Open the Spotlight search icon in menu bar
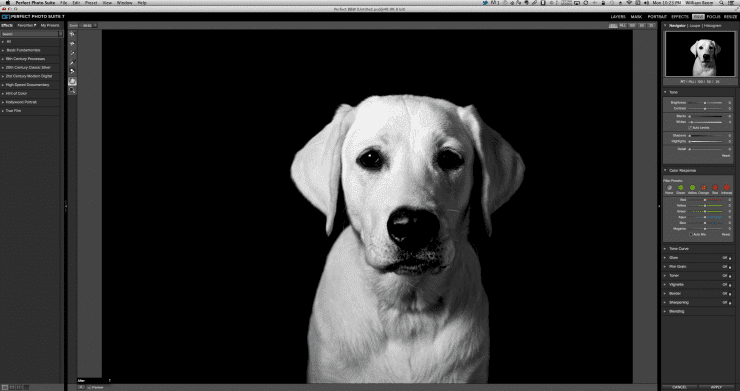The width and height of the screenshot is (740, 391). [722, 3]
